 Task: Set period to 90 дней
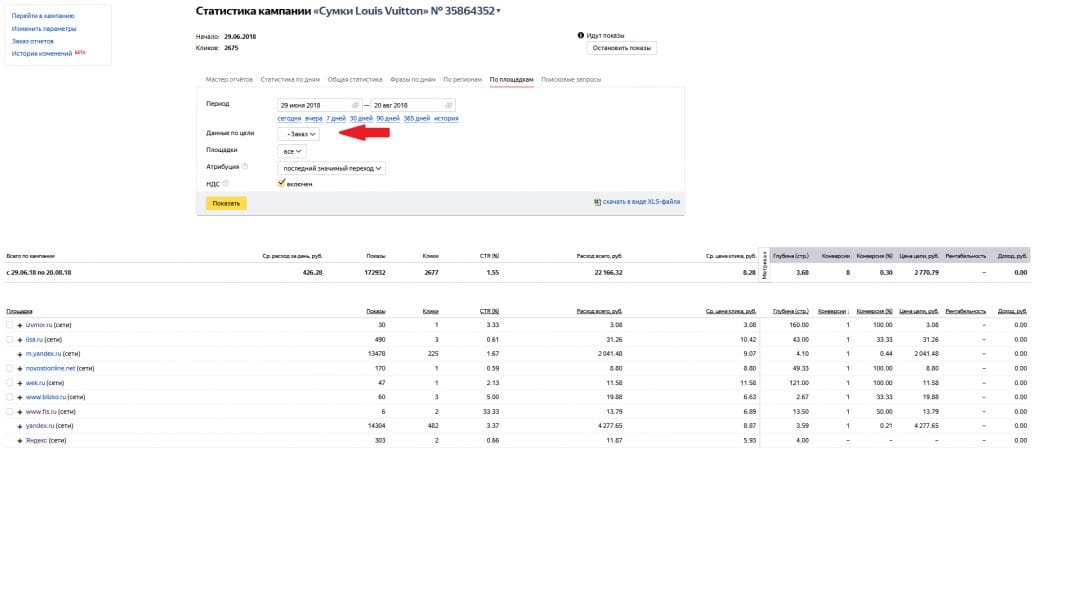(x=388, y=118)
